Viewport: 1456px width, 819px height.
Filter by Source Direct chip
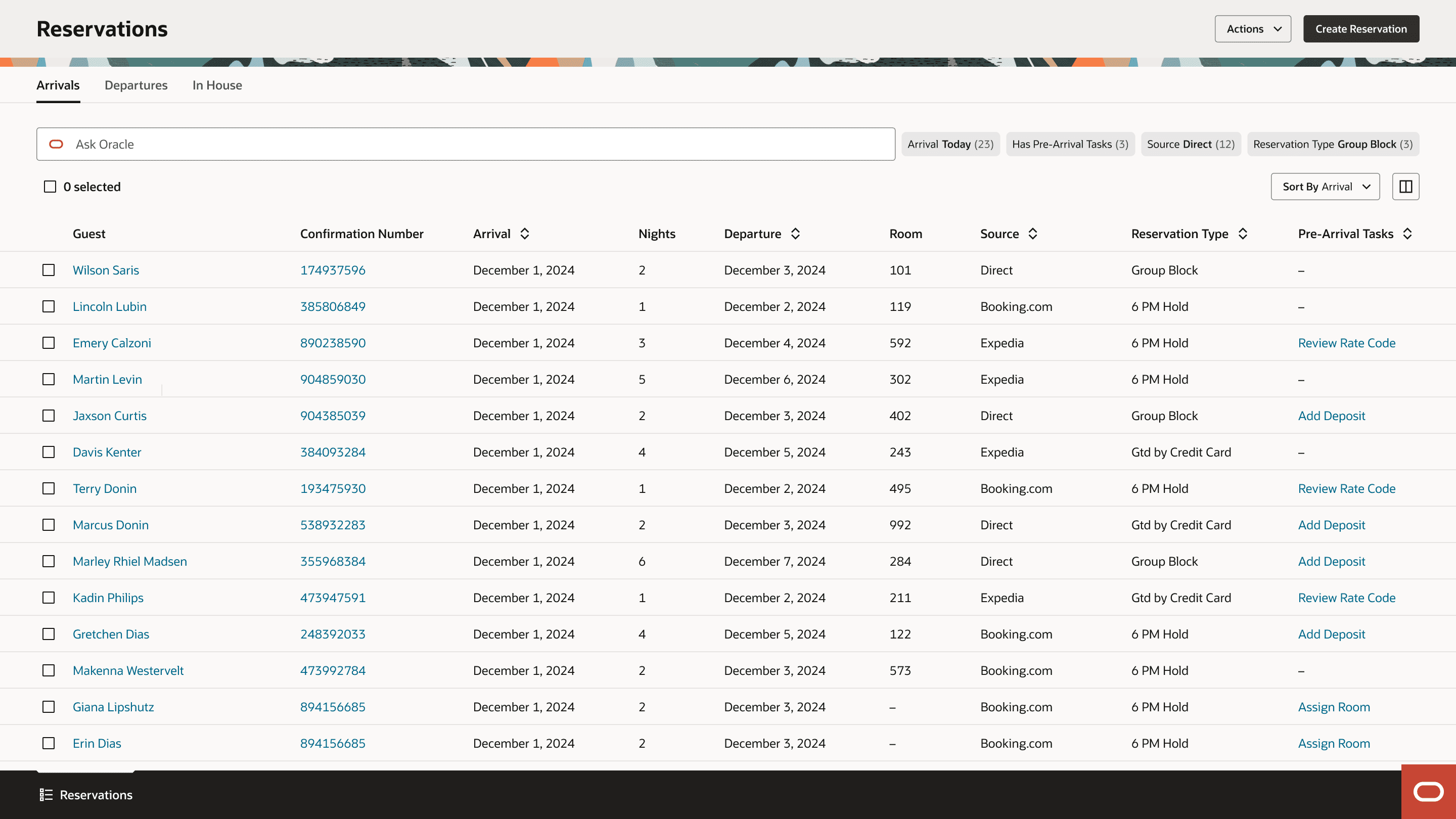(x=1191, y=144)
